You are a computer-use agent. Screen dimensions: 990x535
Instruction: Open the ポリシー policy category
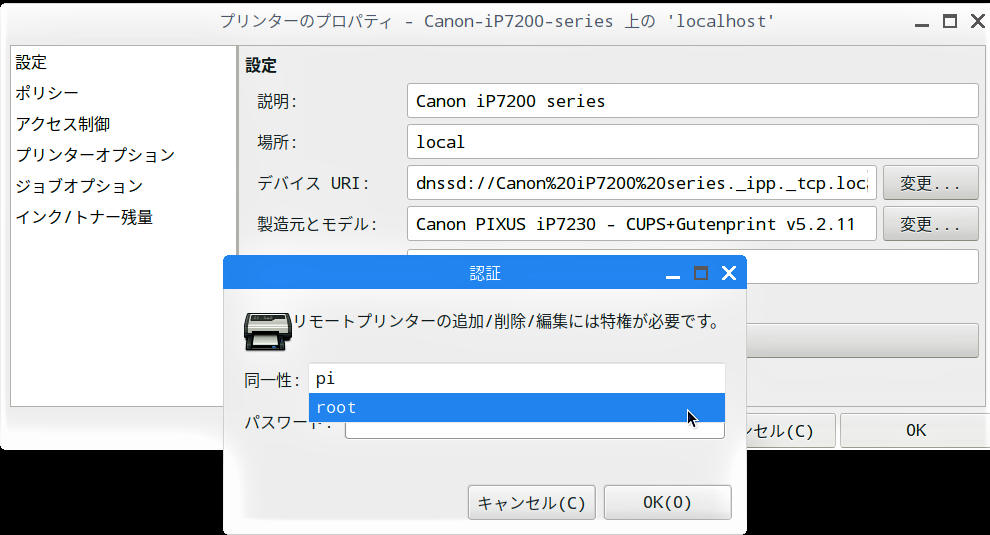click(47, 93)
